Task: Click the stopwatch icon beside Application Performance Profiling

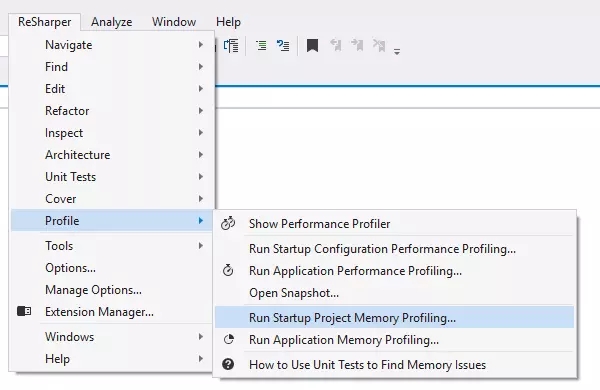Action: click(x=228, y=270)
